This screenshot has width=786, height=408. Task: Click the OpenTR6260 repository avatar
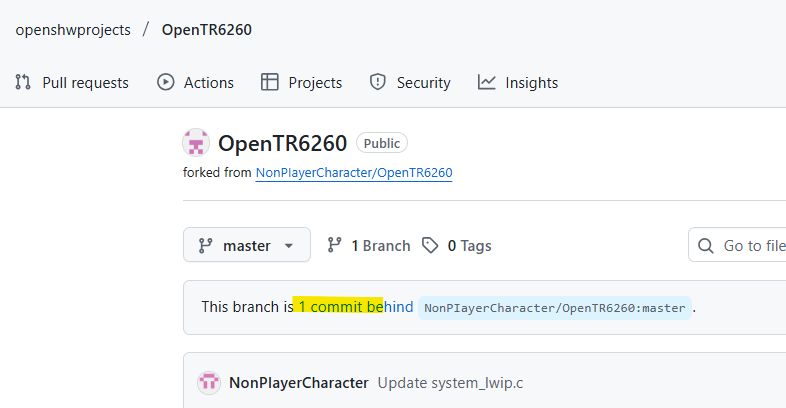coord(196,143)
